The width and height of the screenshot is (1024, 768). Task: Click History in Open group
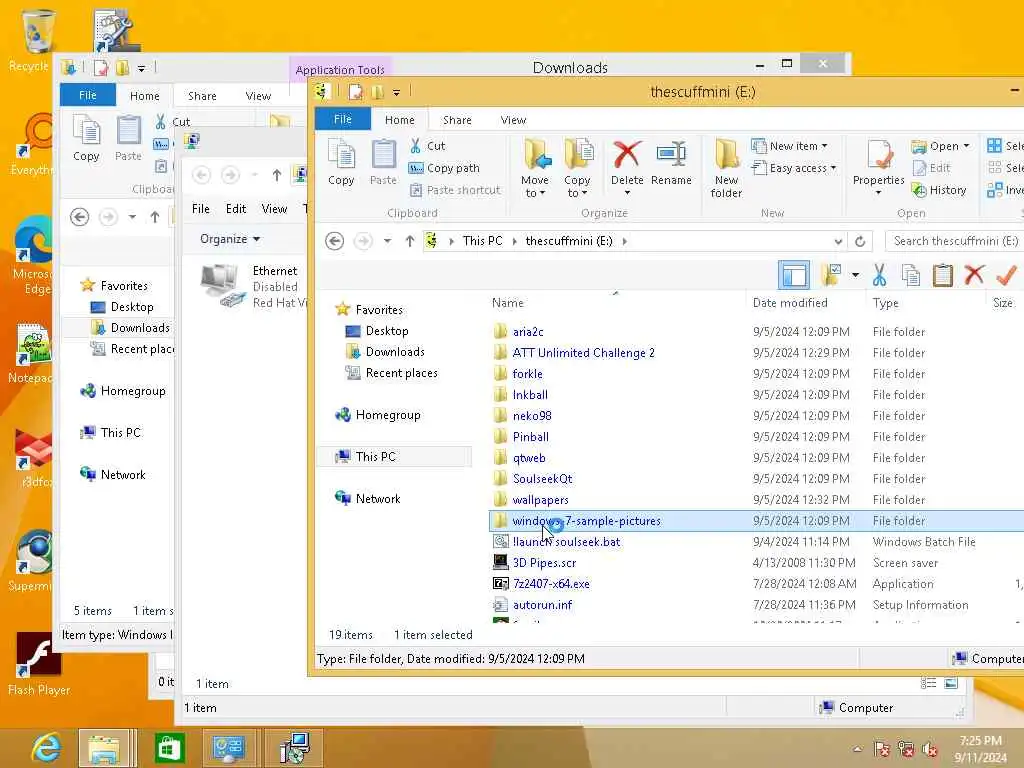pos(940,190)
